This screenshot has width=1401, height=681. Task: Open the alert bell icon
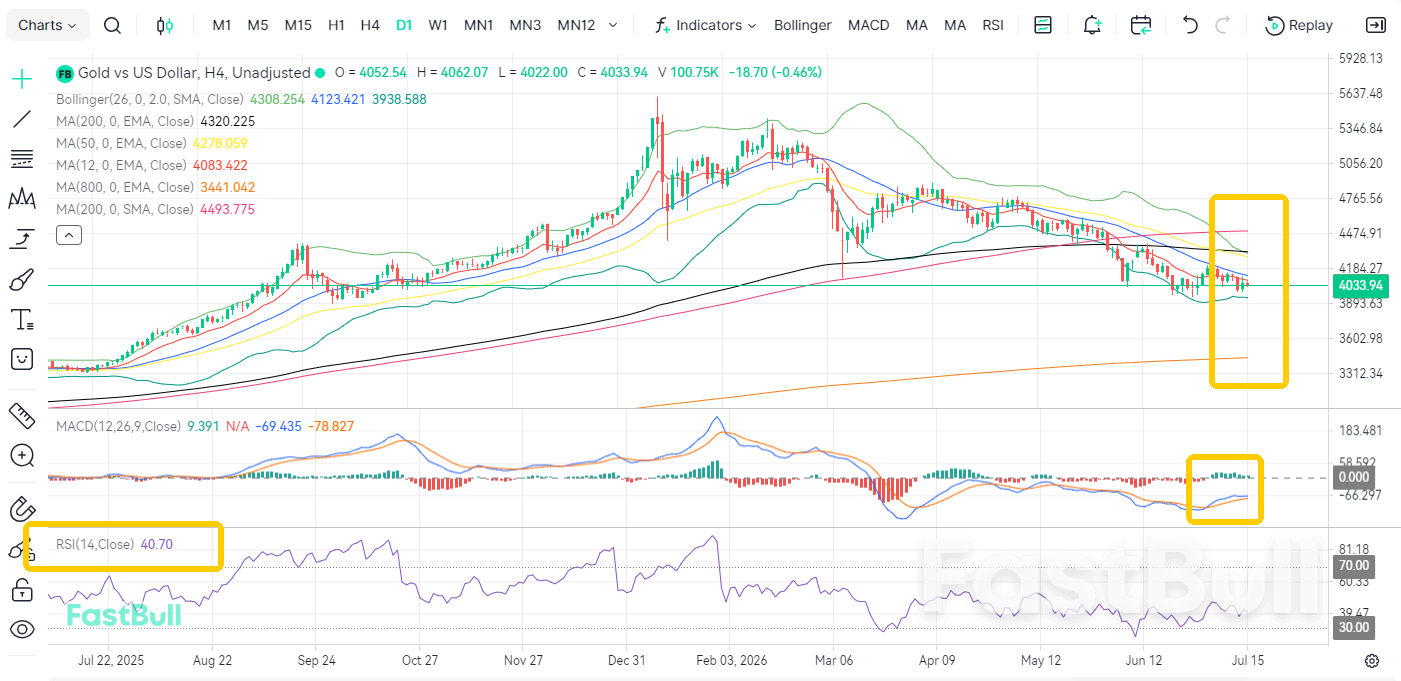(x=1093, y=25)
